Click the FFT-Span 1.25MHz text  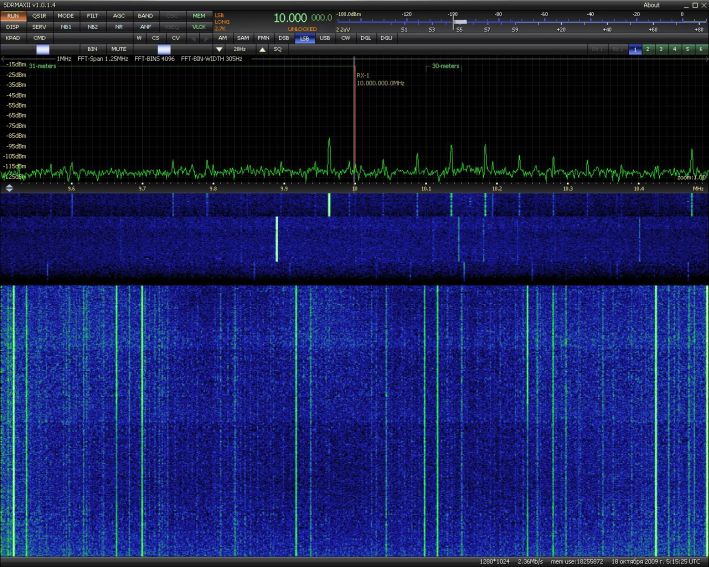(x=103, y=59)
